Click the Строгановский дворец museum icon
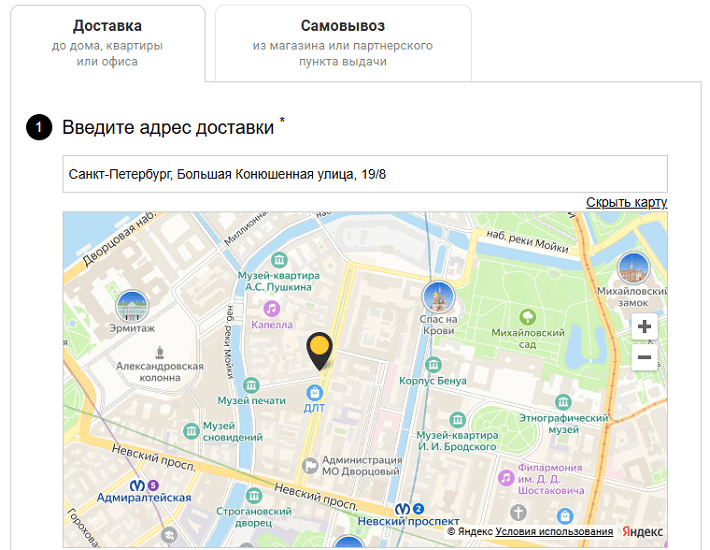Viewport: 710px width, 550px height. [254, 496]
